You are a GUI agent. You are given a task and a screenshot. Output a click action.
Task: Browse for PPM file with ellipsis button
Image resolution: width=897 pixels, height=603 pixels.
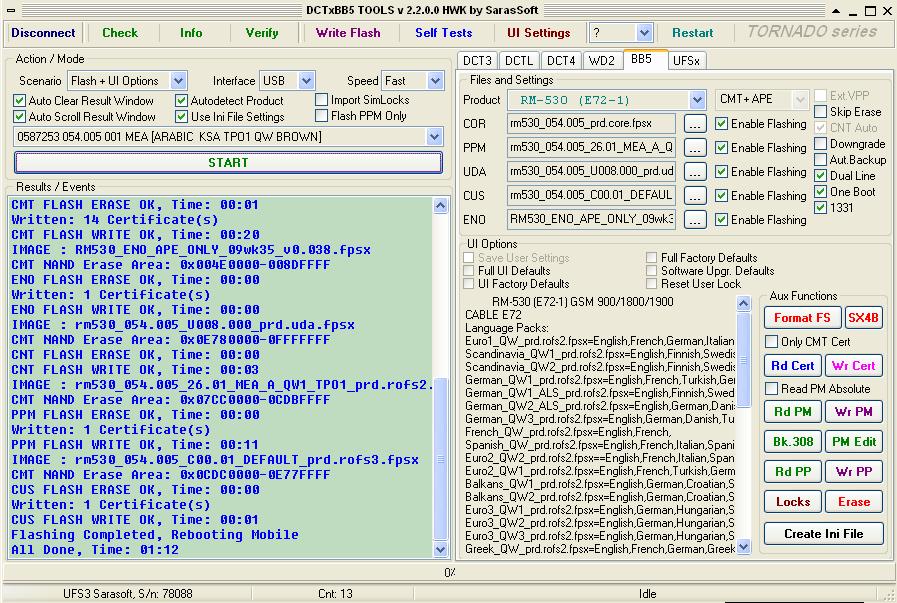click(x=694, y=148)
